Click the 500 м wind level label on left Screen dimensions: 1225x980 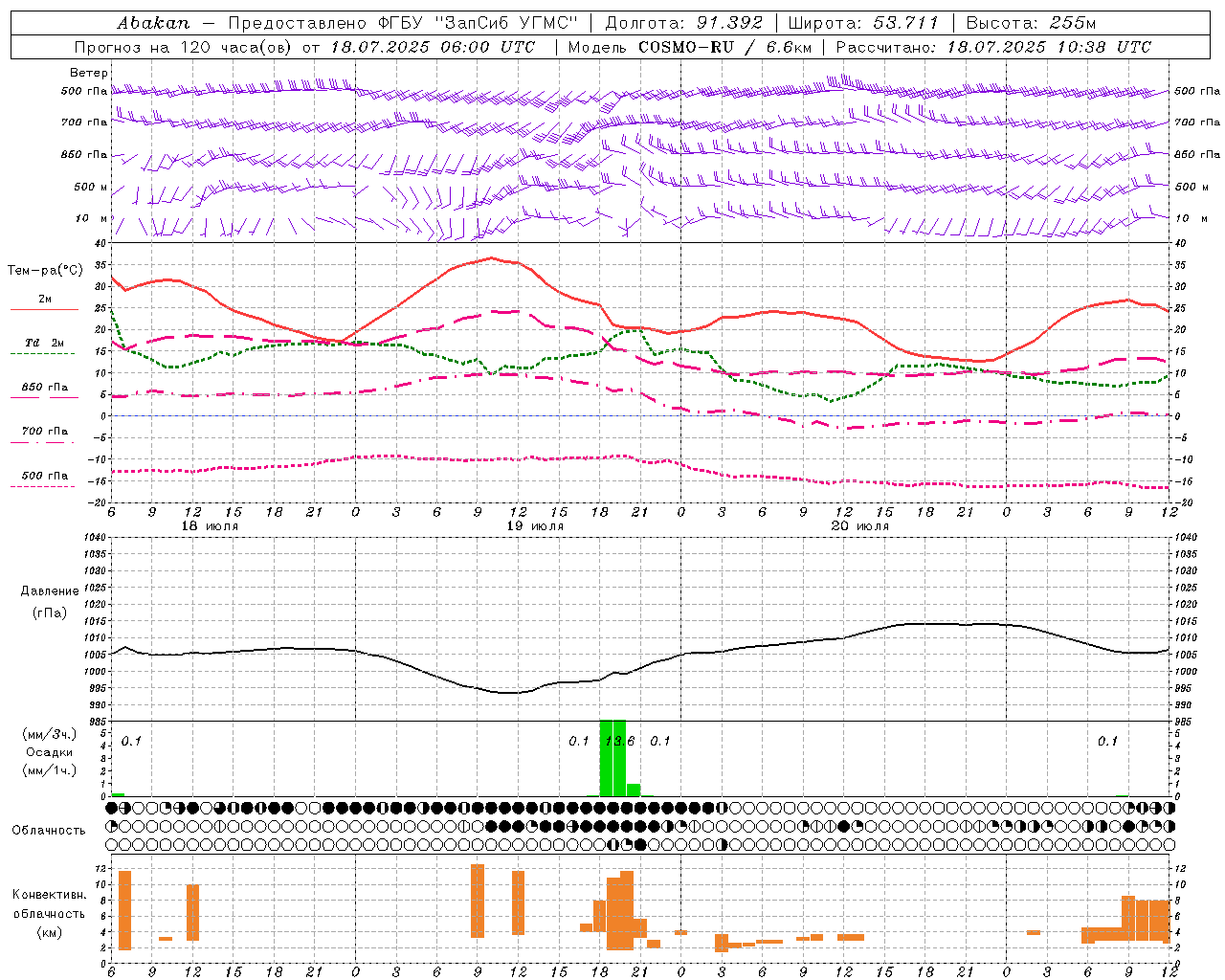tap(91, 187)
